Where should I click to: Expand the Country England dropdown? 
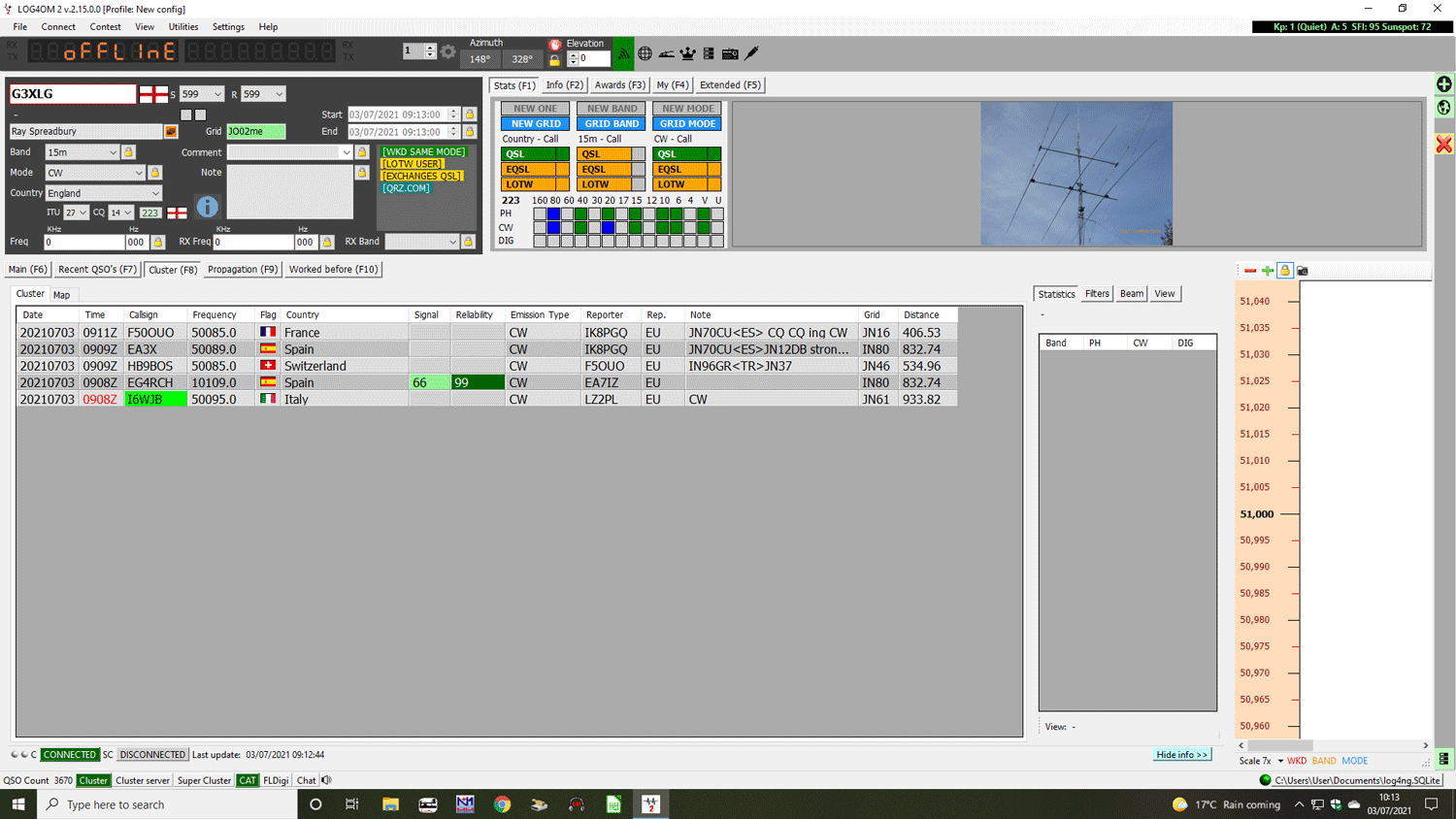click(154, 193)
